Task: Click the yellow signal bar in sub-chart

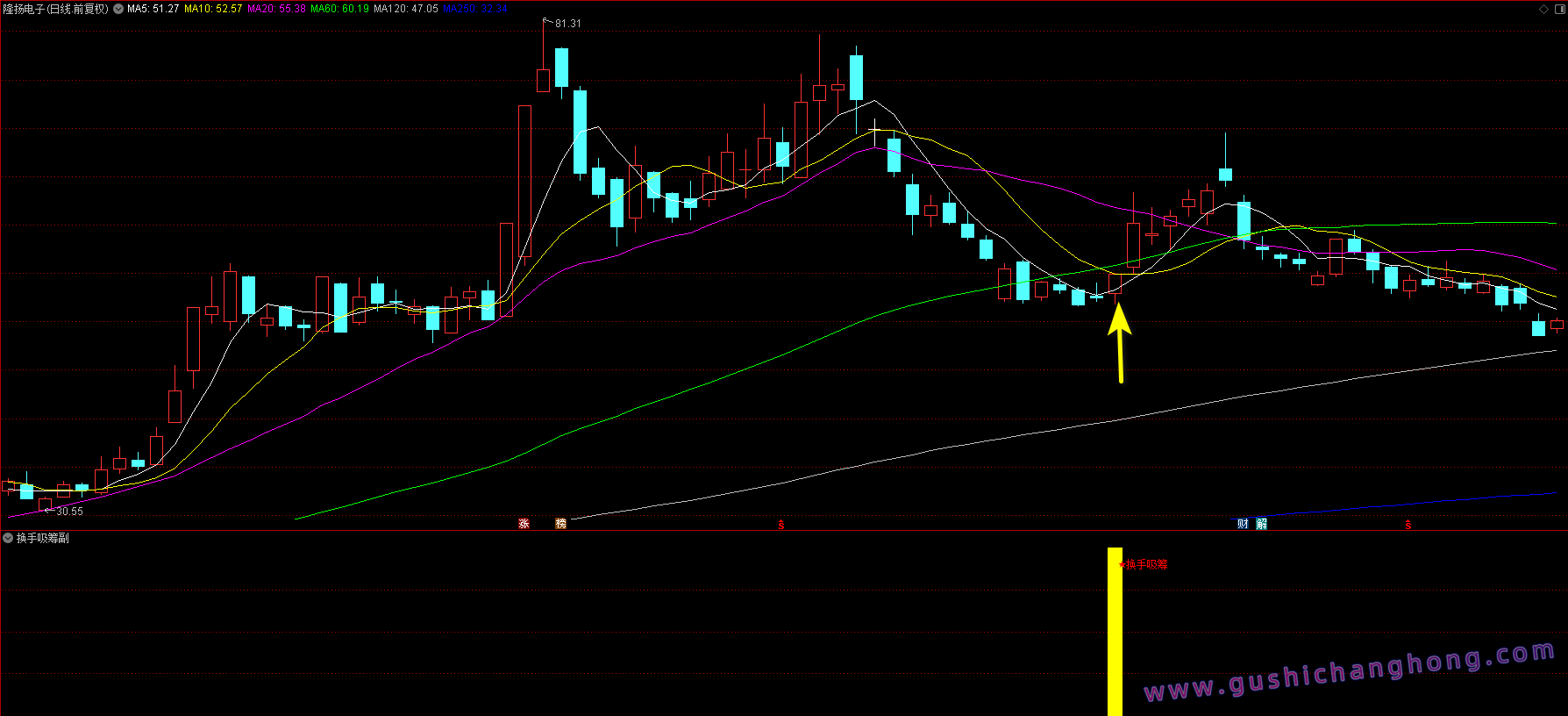Action: pyautogui.click(x=1115, y=632)
